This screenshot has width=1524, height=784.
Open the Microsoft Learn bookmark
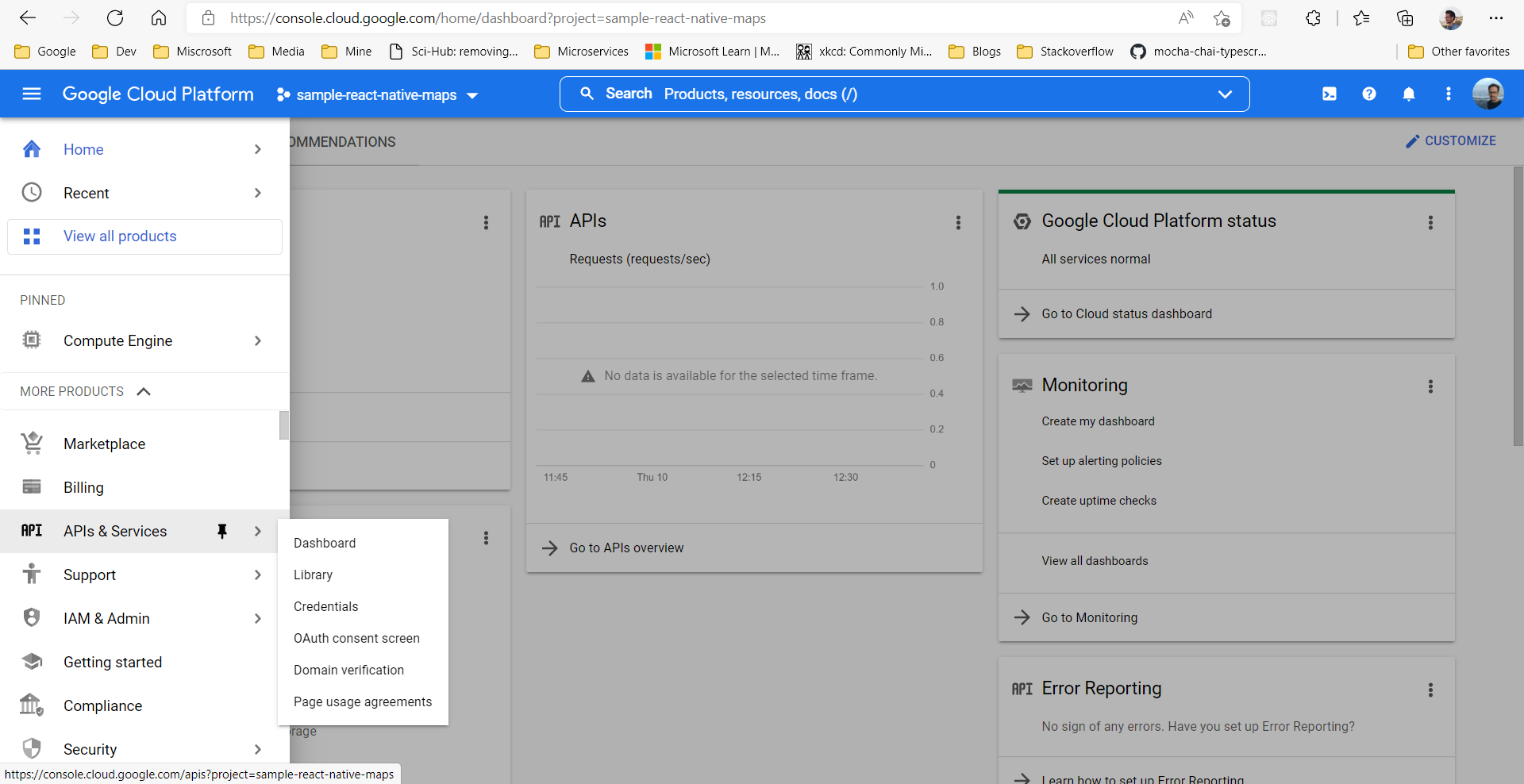(x=712, y=52)
